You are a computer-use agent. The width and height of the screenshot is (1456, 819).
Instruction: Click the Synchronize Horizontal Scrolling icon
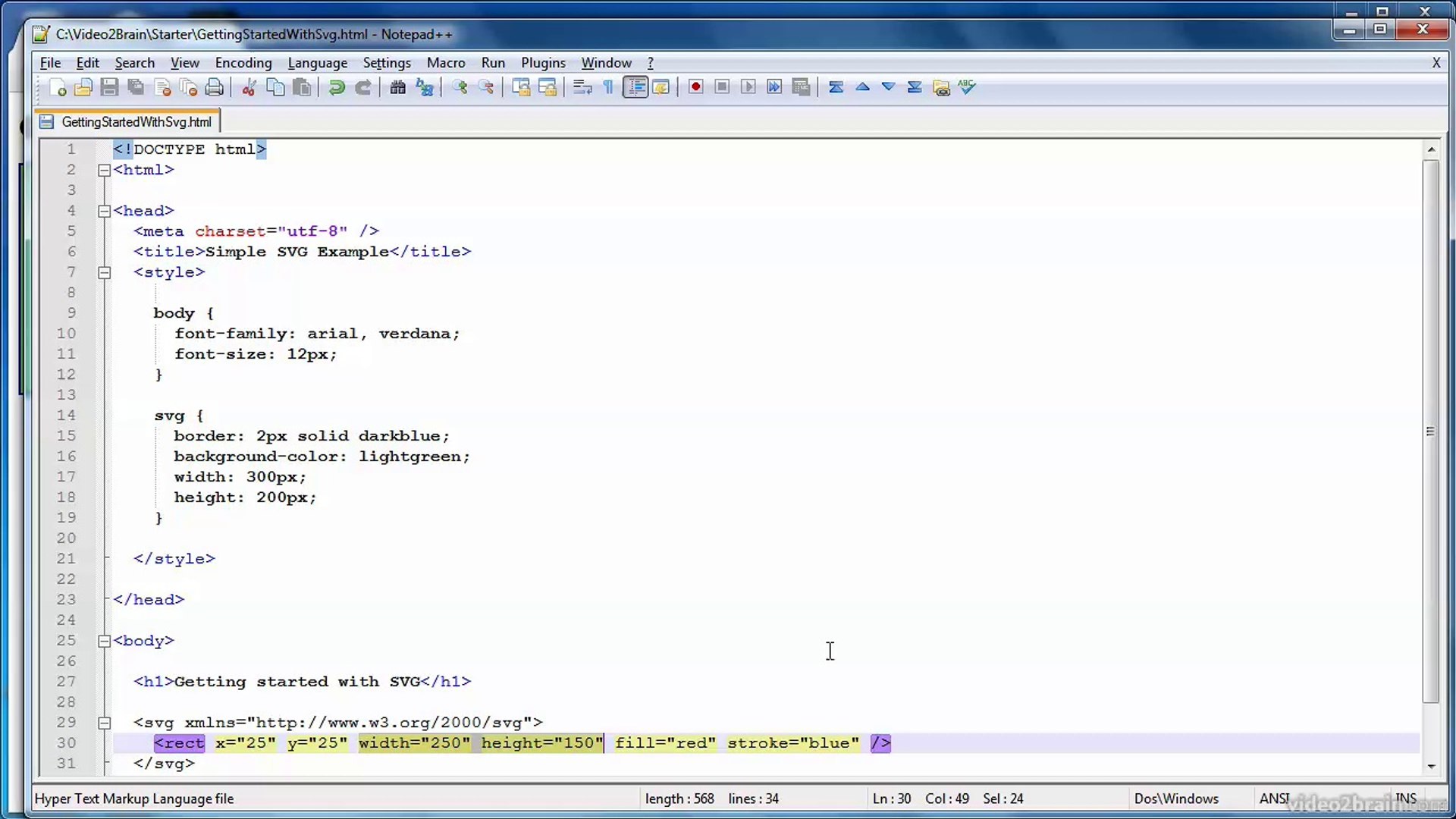tap(547, 87)
